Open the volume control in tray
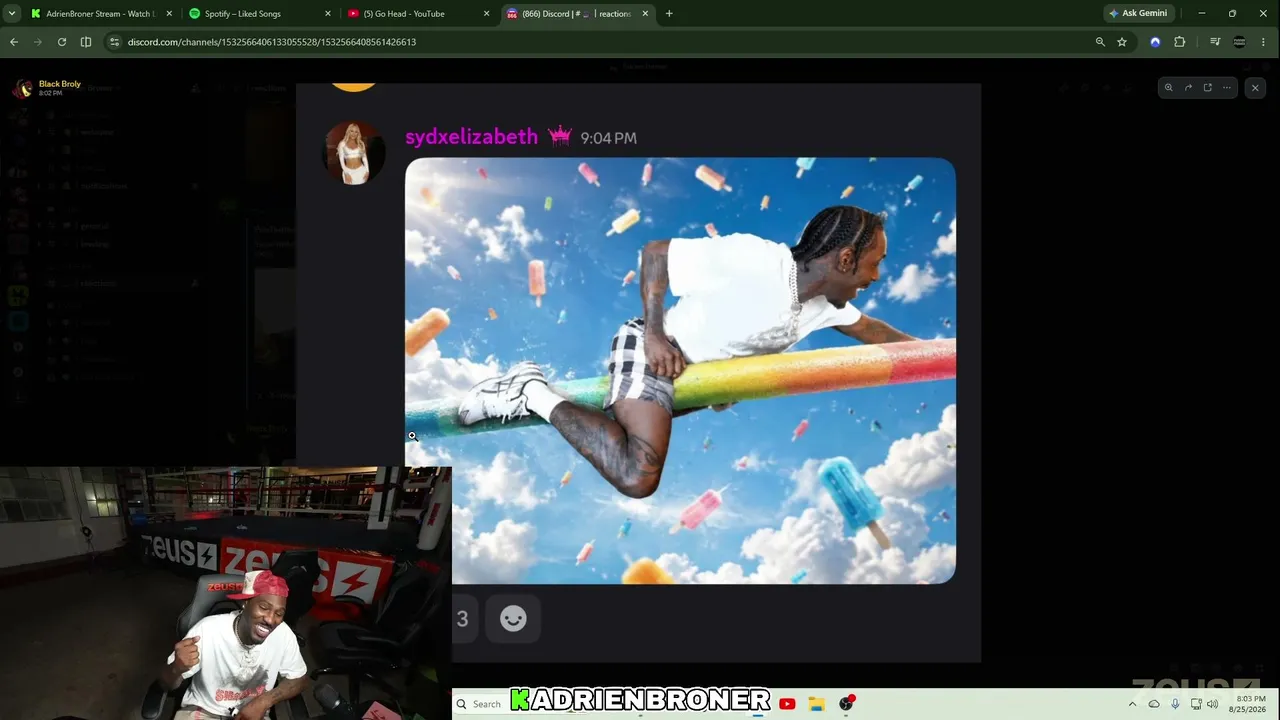This screenshot has width=1280, height=720. (1213, 704)
